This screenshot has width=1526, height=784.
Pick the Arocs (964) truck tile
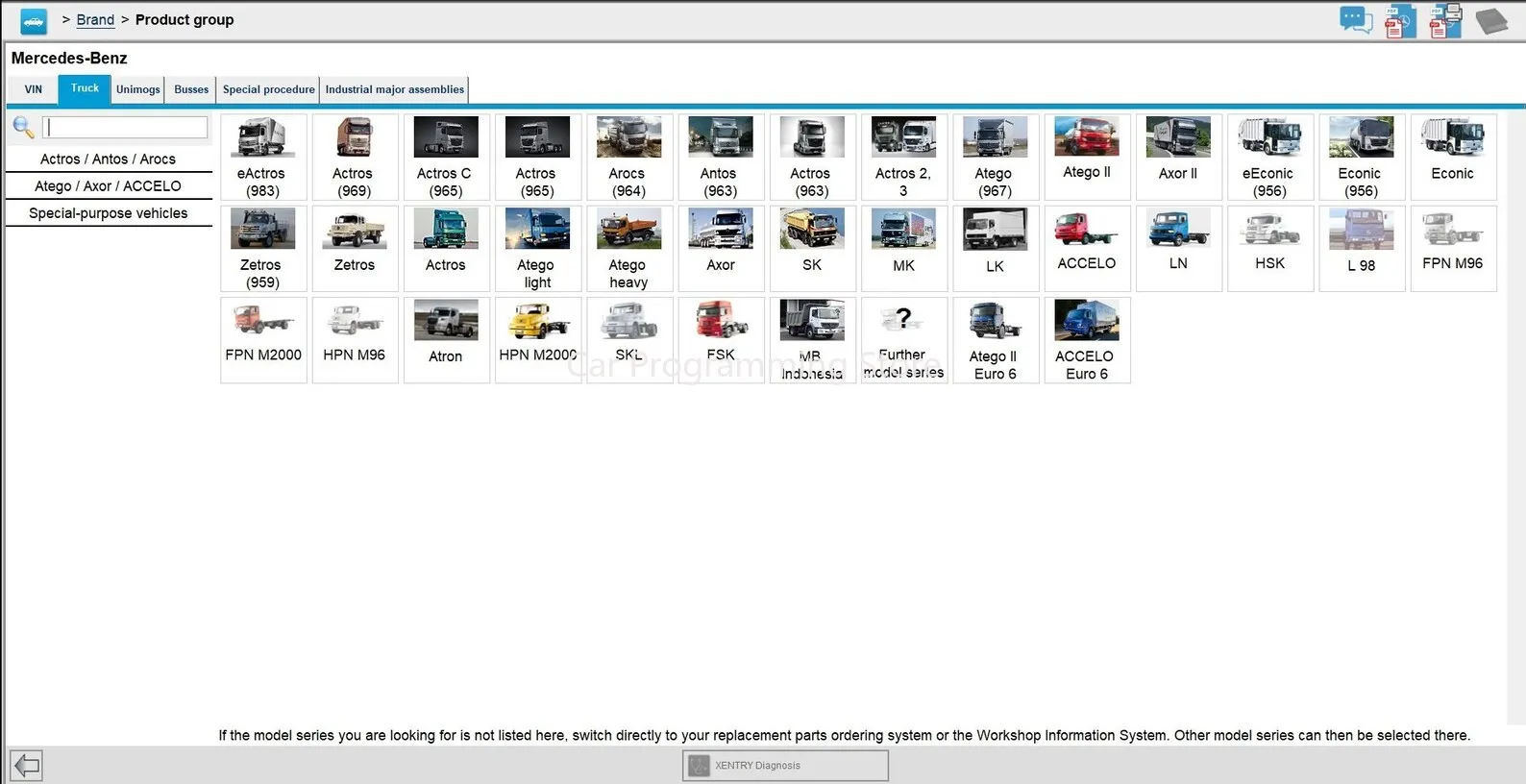click(629, 157)
